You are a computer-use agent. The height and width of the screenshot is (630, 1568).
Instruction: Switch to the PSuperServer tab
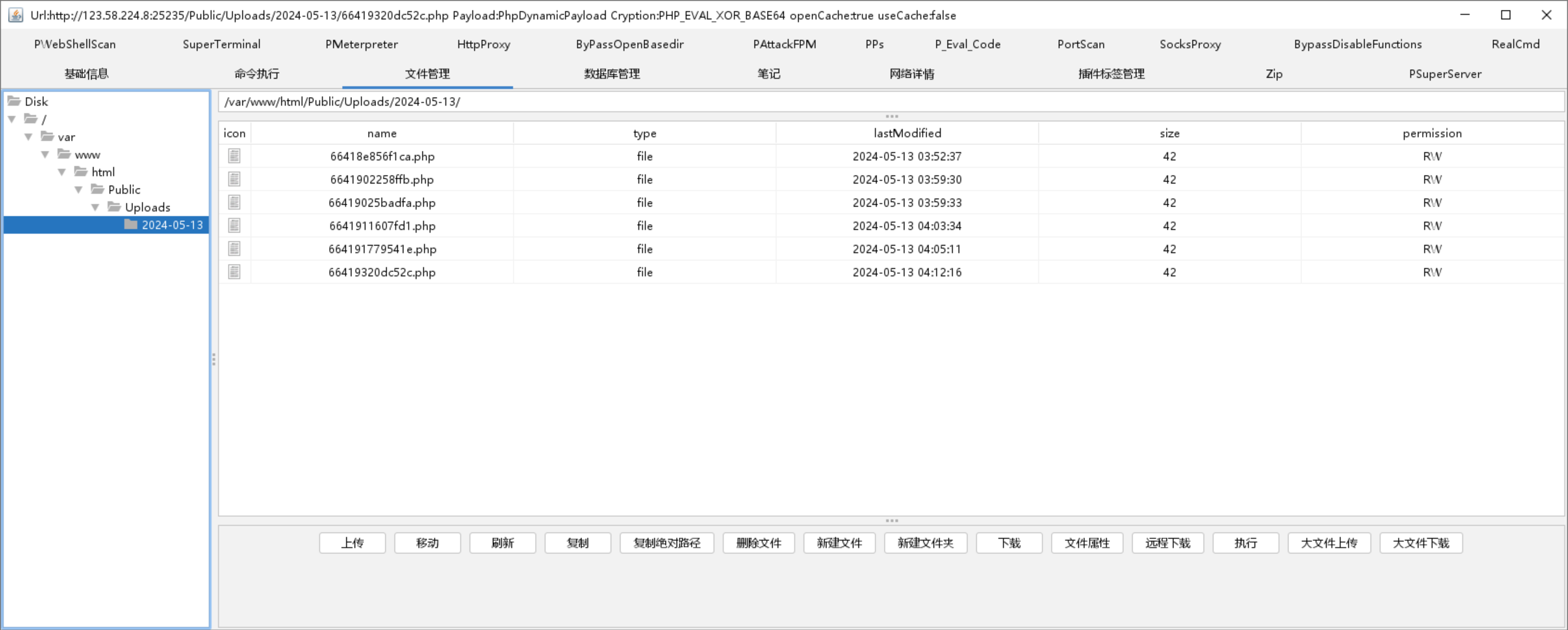tap(1445, 74)
